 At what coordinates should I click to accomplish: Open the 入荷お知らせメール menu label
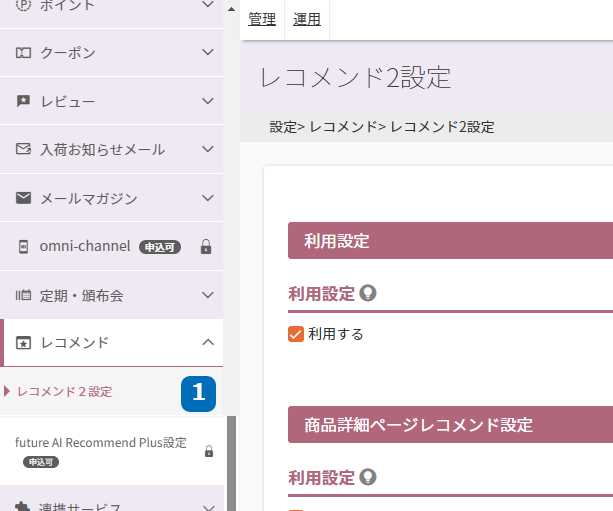pyautogui.click(x=102, y=149)
